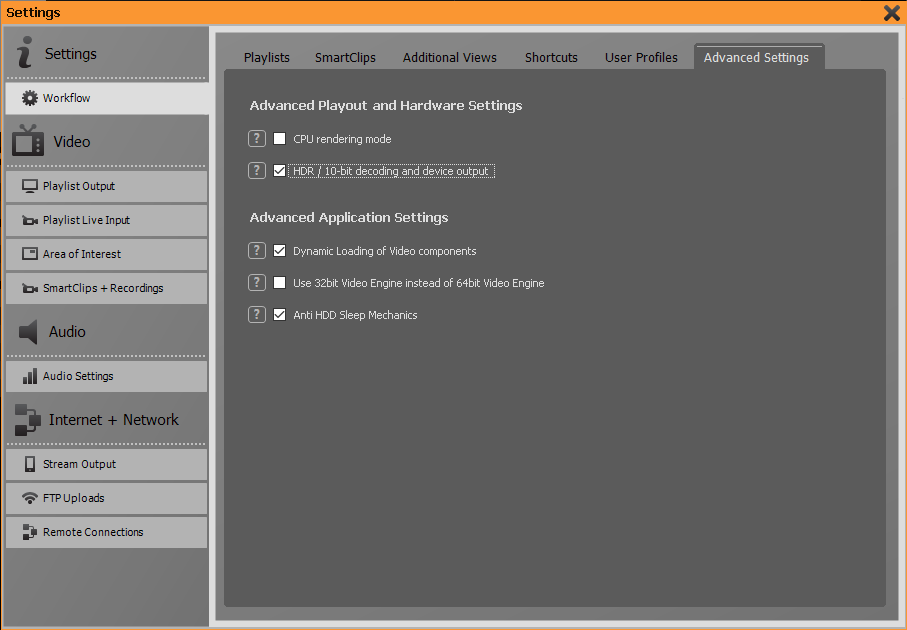The height and width of the screenshot is (630, 907).
Task: Click help icon for HDR 10-bit decoding
Action: click(x=257, y=171)
